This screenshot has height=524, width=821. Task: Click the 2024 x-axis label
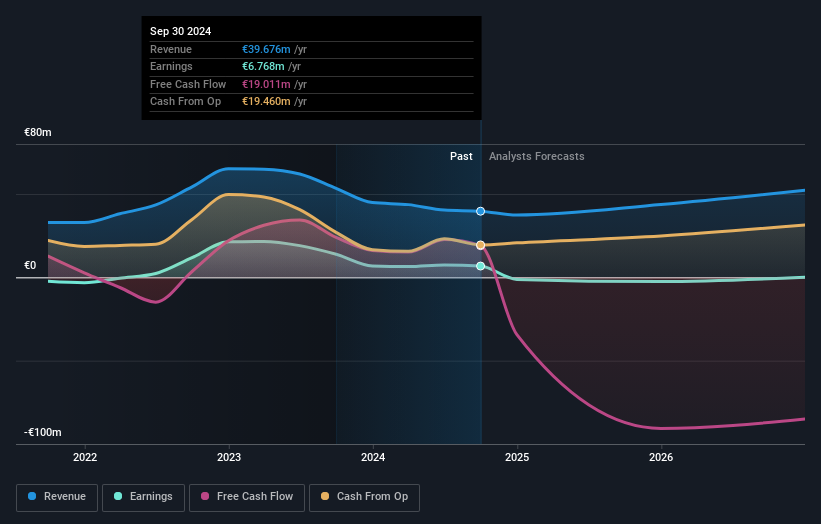[373, 458]
